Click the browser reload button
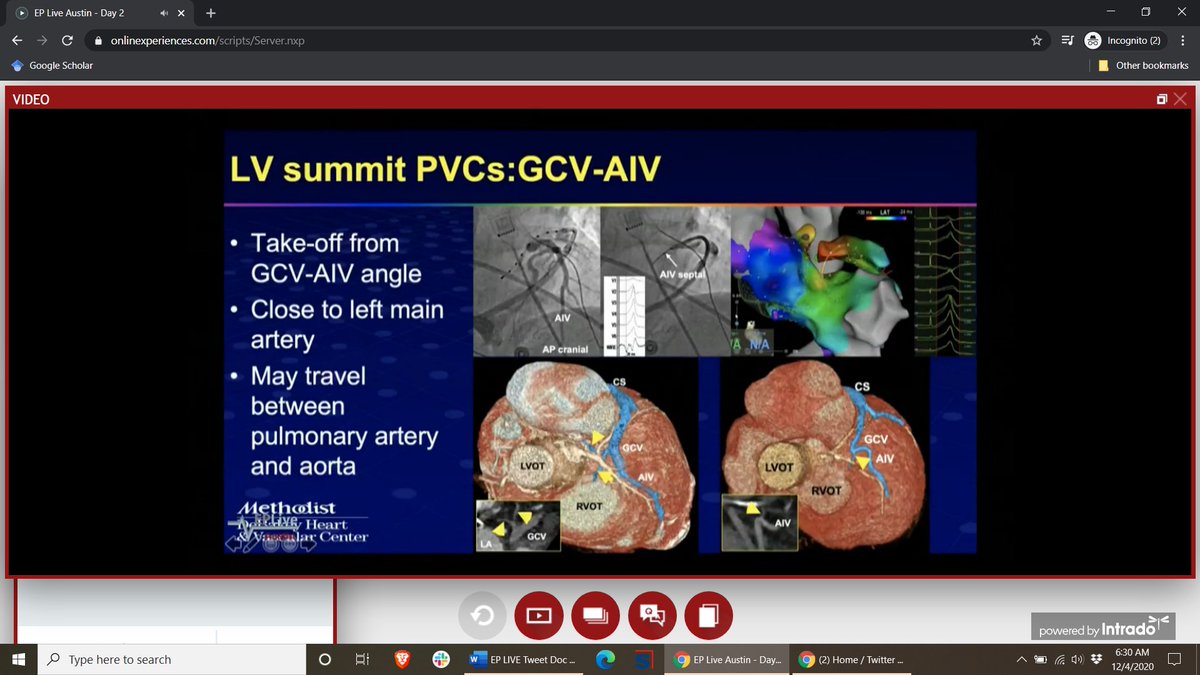 (67, 41)
